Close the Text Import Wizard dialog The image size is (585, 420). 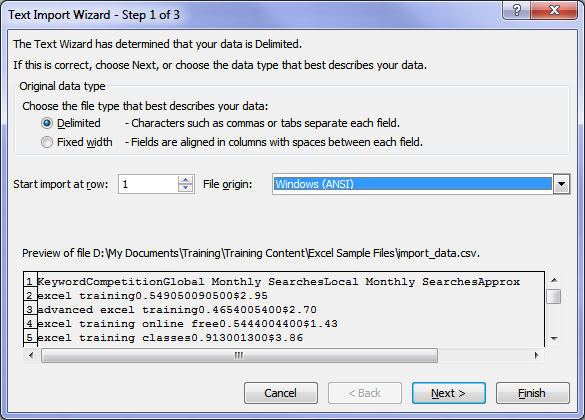coord(555,10)
